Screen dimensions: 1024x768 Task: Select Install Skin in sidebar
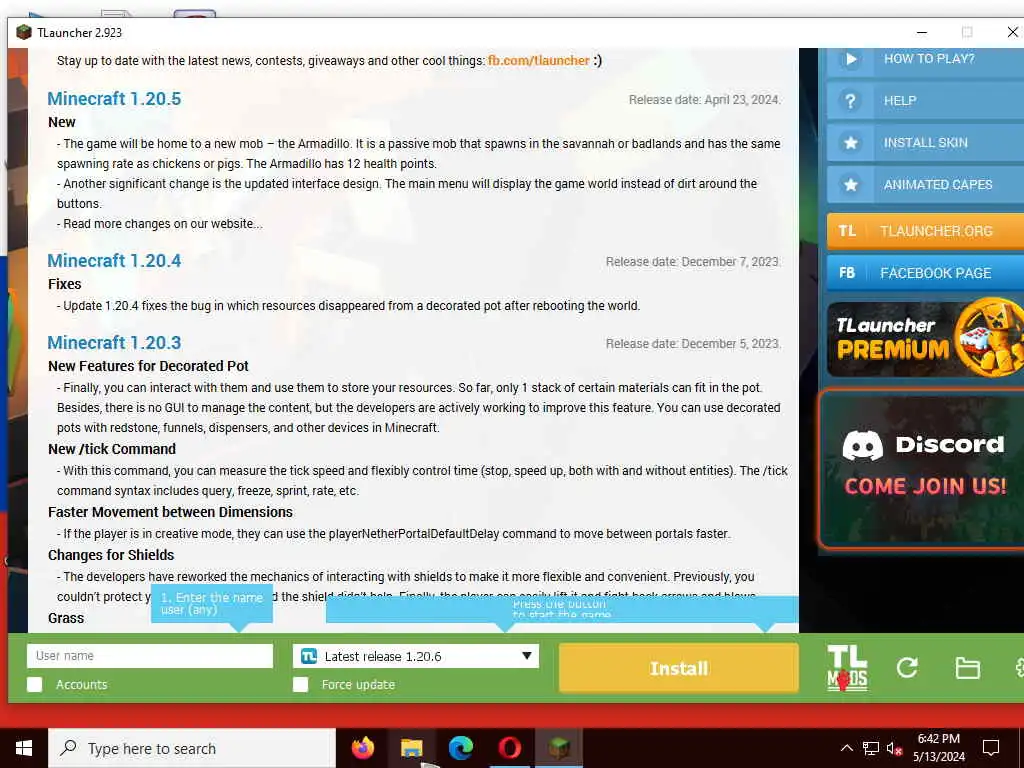click(x=925, y=142)
